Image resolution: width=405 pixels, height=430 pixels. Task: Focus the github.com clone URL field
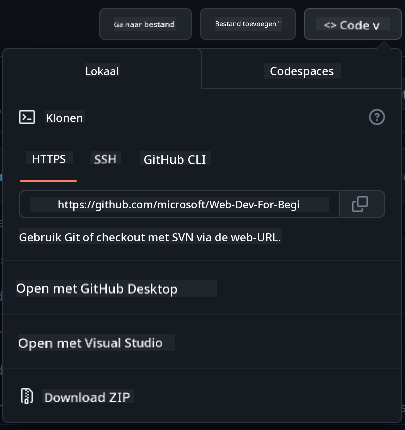click(179, 204)
